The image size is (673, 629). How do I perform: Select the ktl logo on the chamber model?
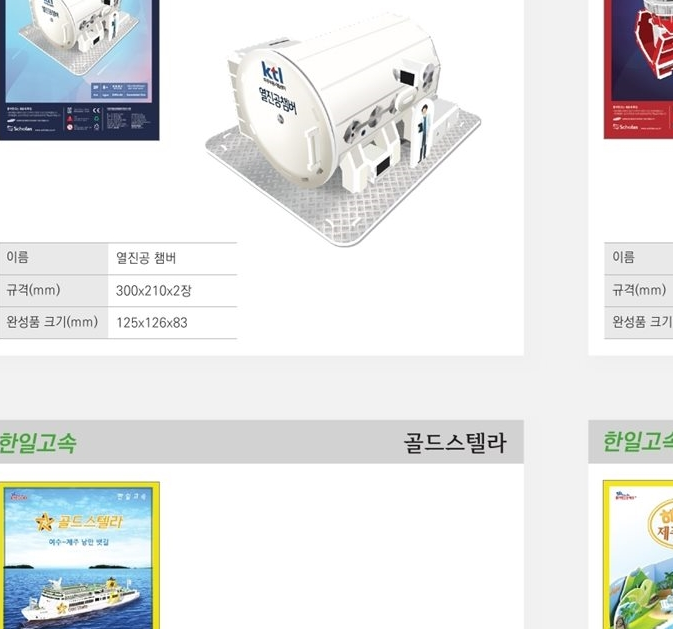coord(273,74)
